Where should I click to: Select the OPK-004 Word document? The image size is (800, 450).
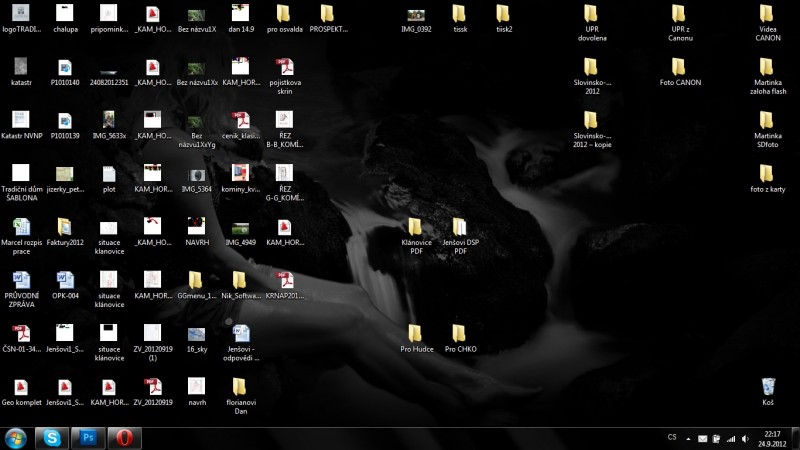(x=65, y=279)
